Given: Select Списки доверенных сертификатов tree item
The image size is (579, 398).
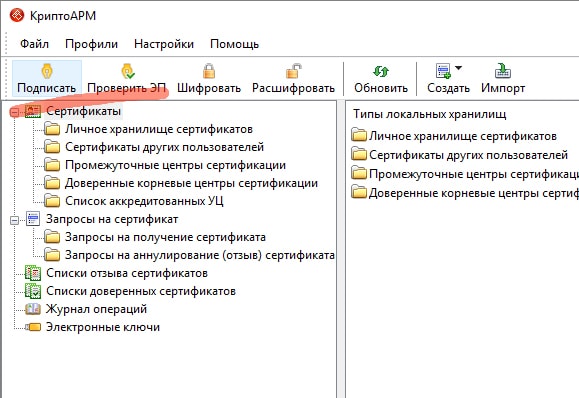Looking at the screenshot, I should coord(141,291).
